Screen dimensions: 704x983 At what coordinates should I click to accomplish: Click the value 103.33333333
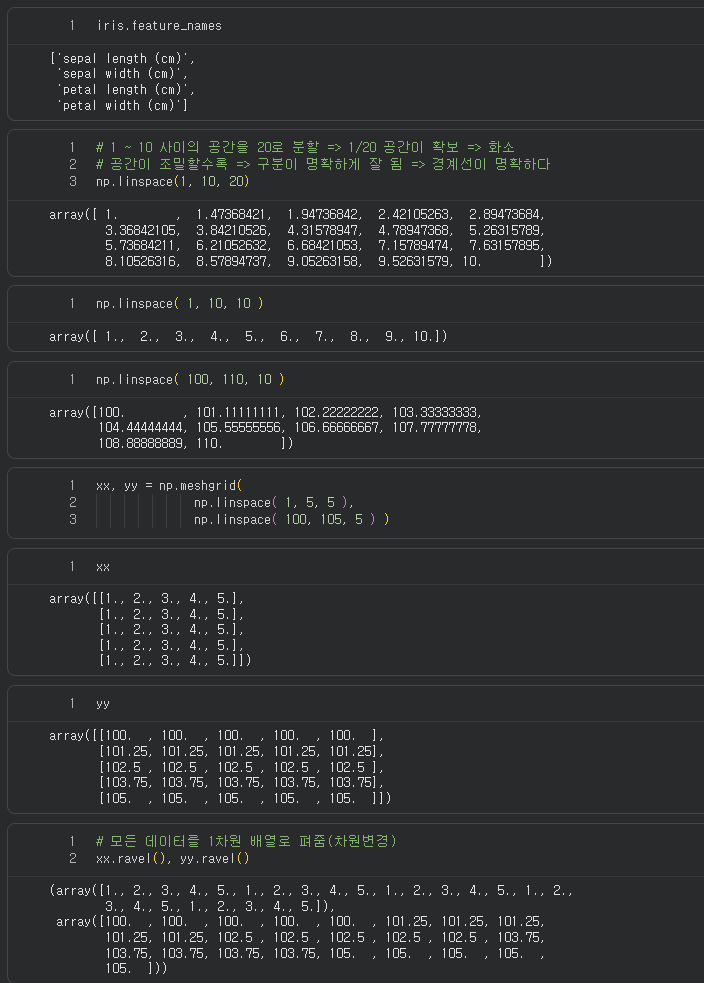pyautogui.click(x=435, y=413)
